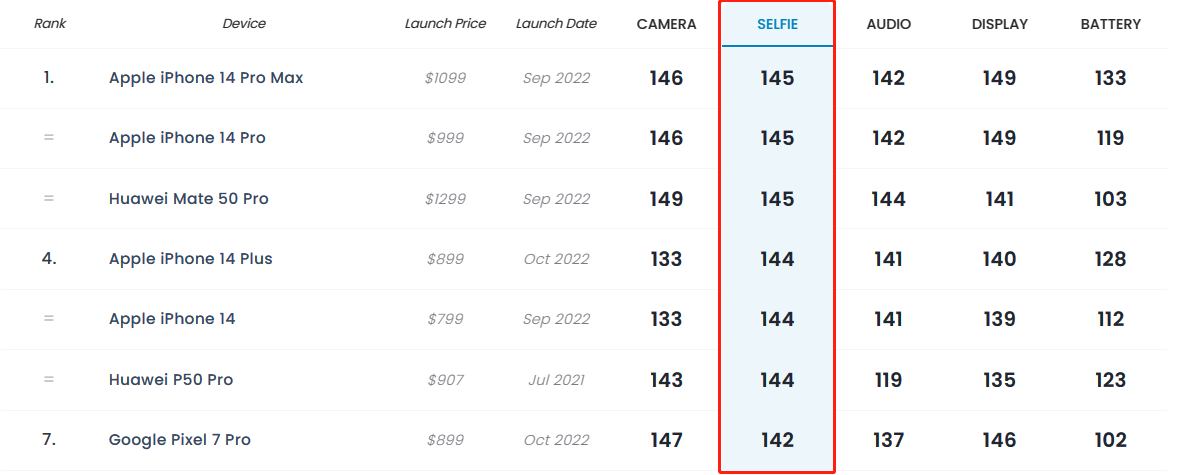Go to the Apple iPhone 14 page
1193x475 pixels.
172,319
